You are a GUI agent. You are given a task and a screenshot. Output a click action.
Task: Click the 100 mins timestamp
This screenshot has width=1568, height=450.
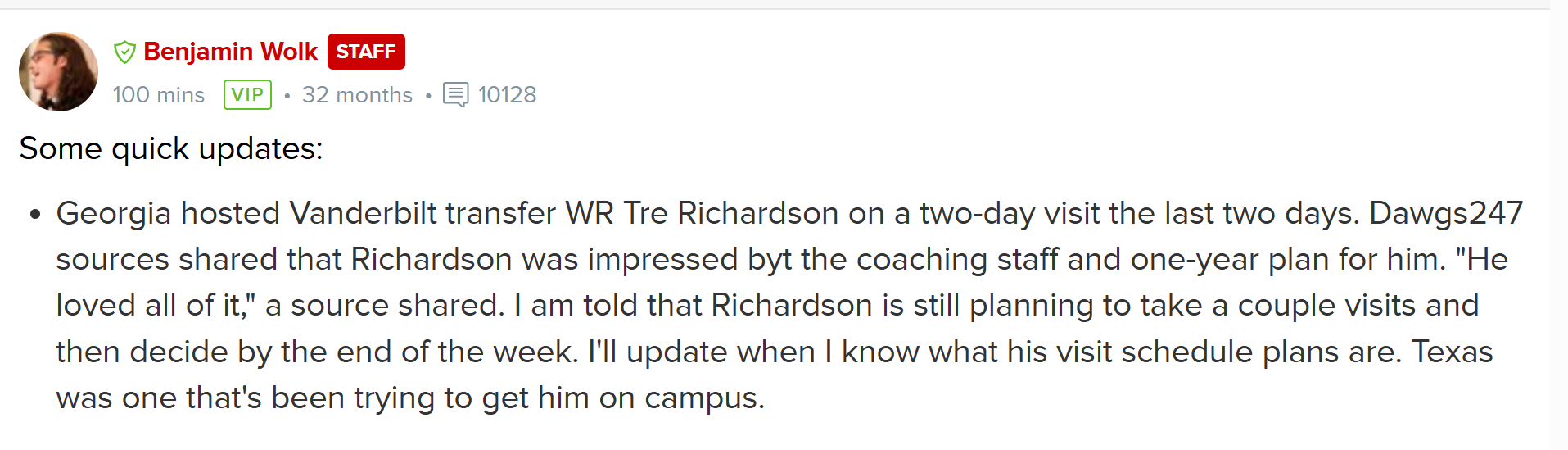(159, 95)
